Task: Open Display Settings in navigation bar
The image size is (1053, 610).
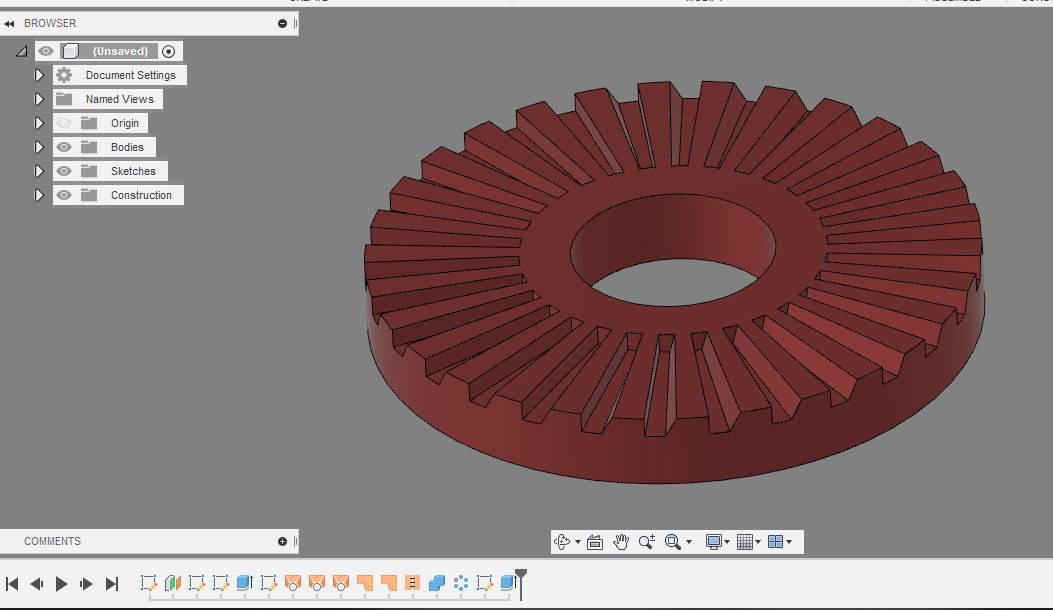Action: tap(715, 541)
